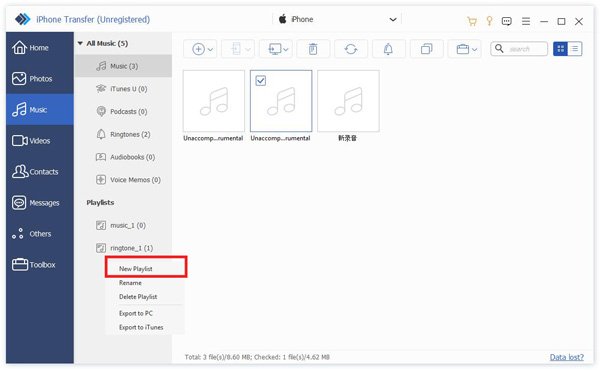Viewport: 600px width, 370px height.
Task: Switch to list view mode
Action: click(x=575, y=49)
